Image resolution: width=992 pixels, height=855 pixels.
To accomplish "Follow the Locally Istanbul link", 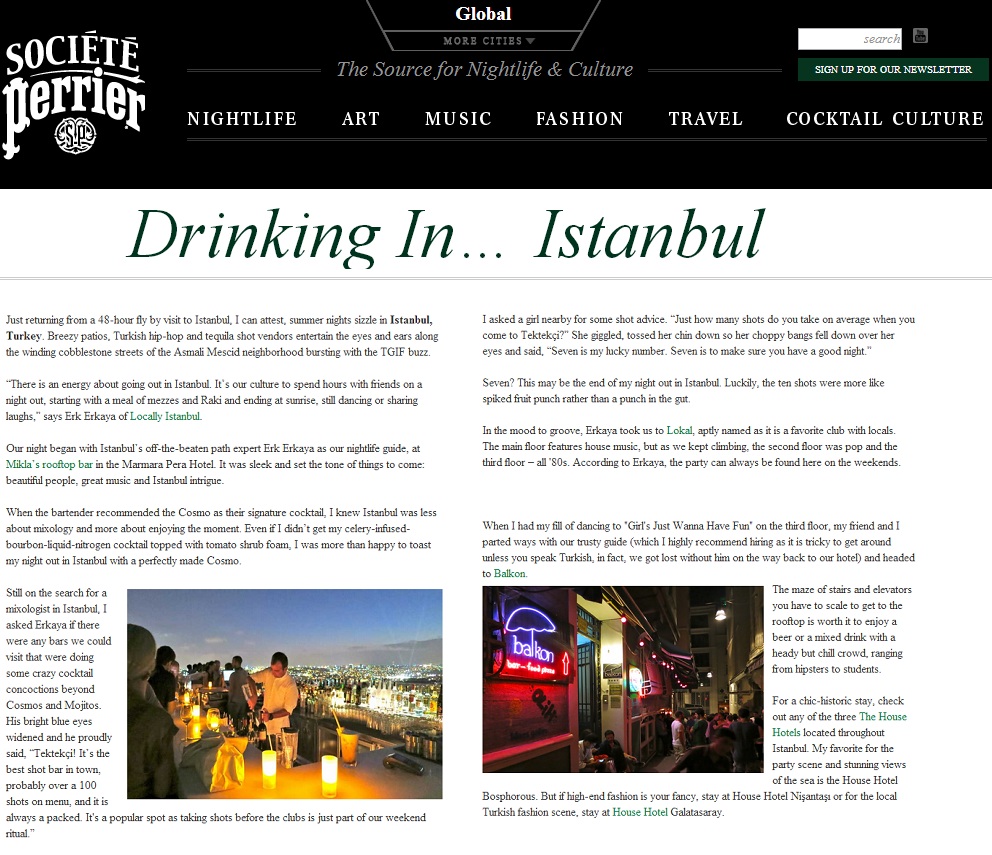I will coord(165,416).
